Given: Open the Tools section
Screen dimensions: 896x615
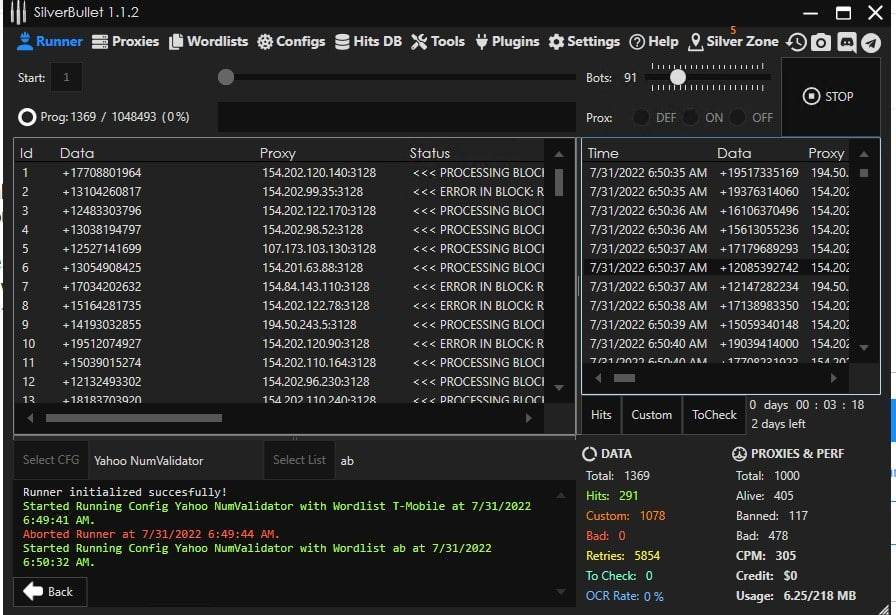Looking at the screenshot, I should click(437, 42).
